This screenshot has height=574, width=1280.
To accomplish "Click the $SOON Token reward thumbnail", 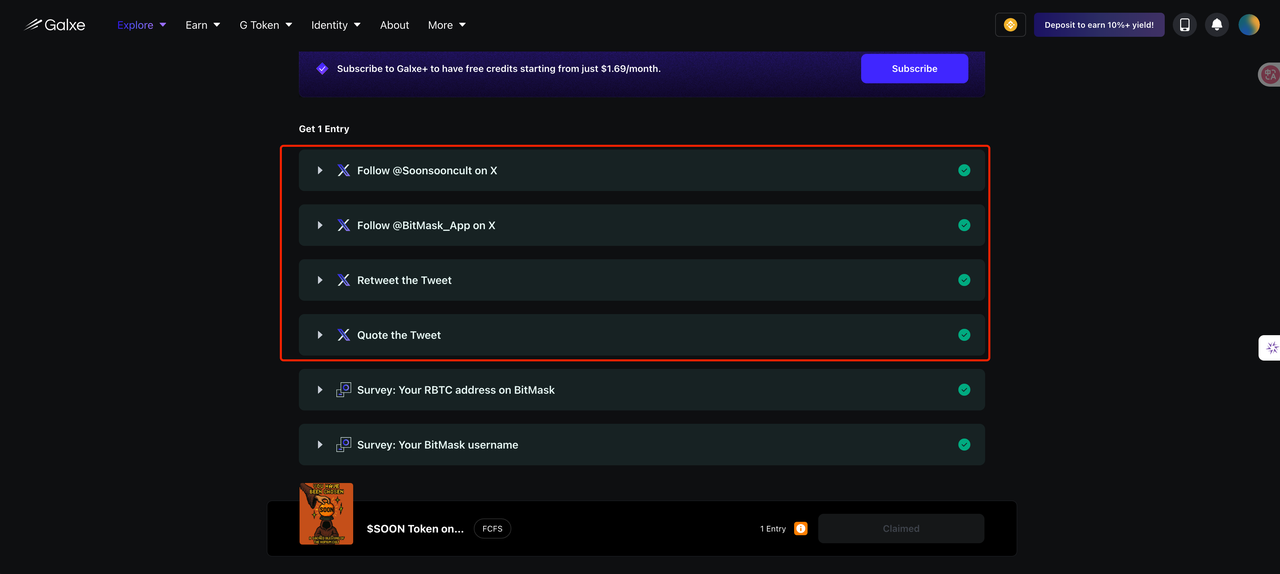I will click(326, 514).
